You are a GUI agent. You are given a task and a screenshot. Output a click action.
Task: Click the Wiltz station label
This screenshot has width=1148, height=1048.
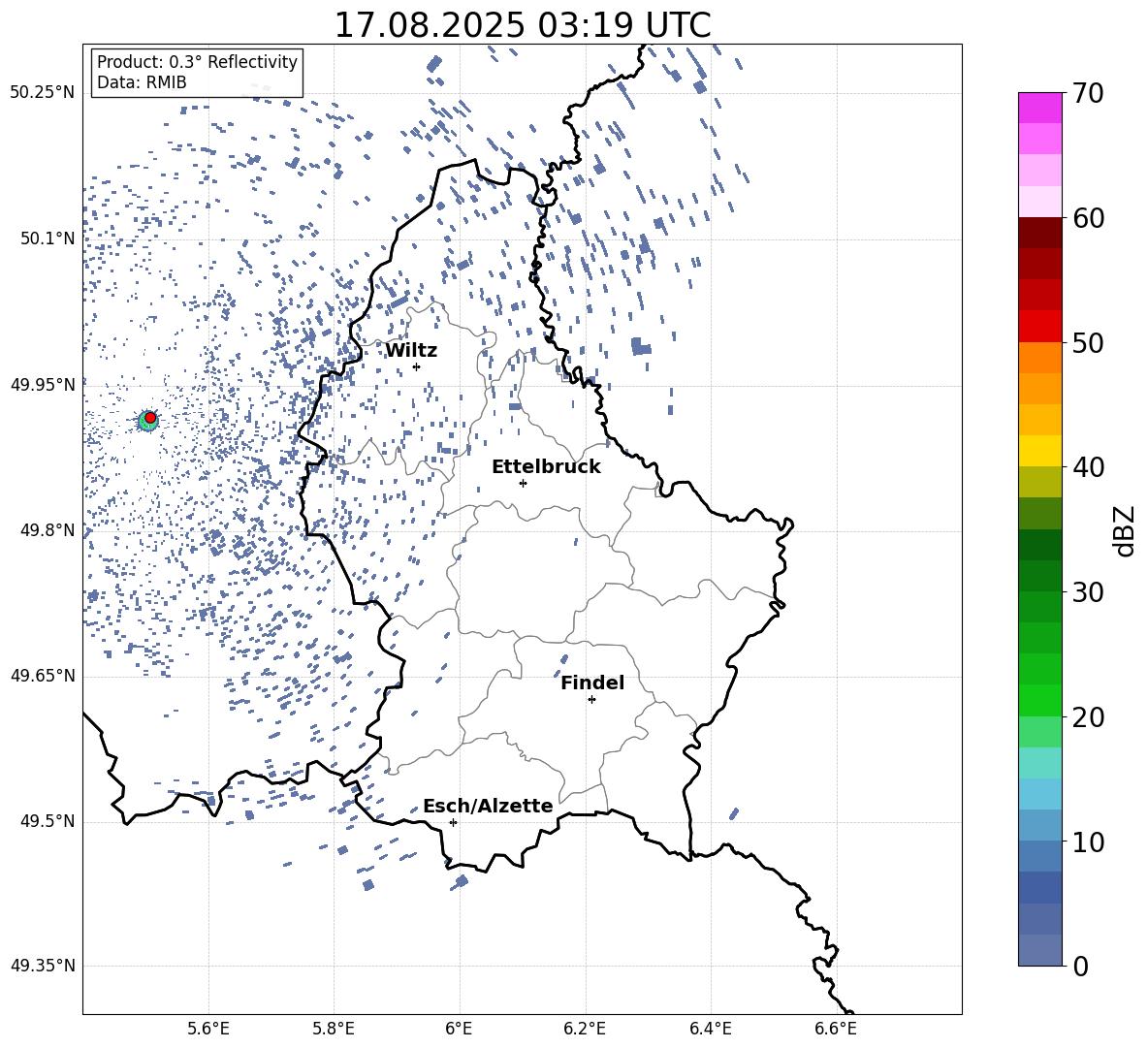(x=411, y=351)
